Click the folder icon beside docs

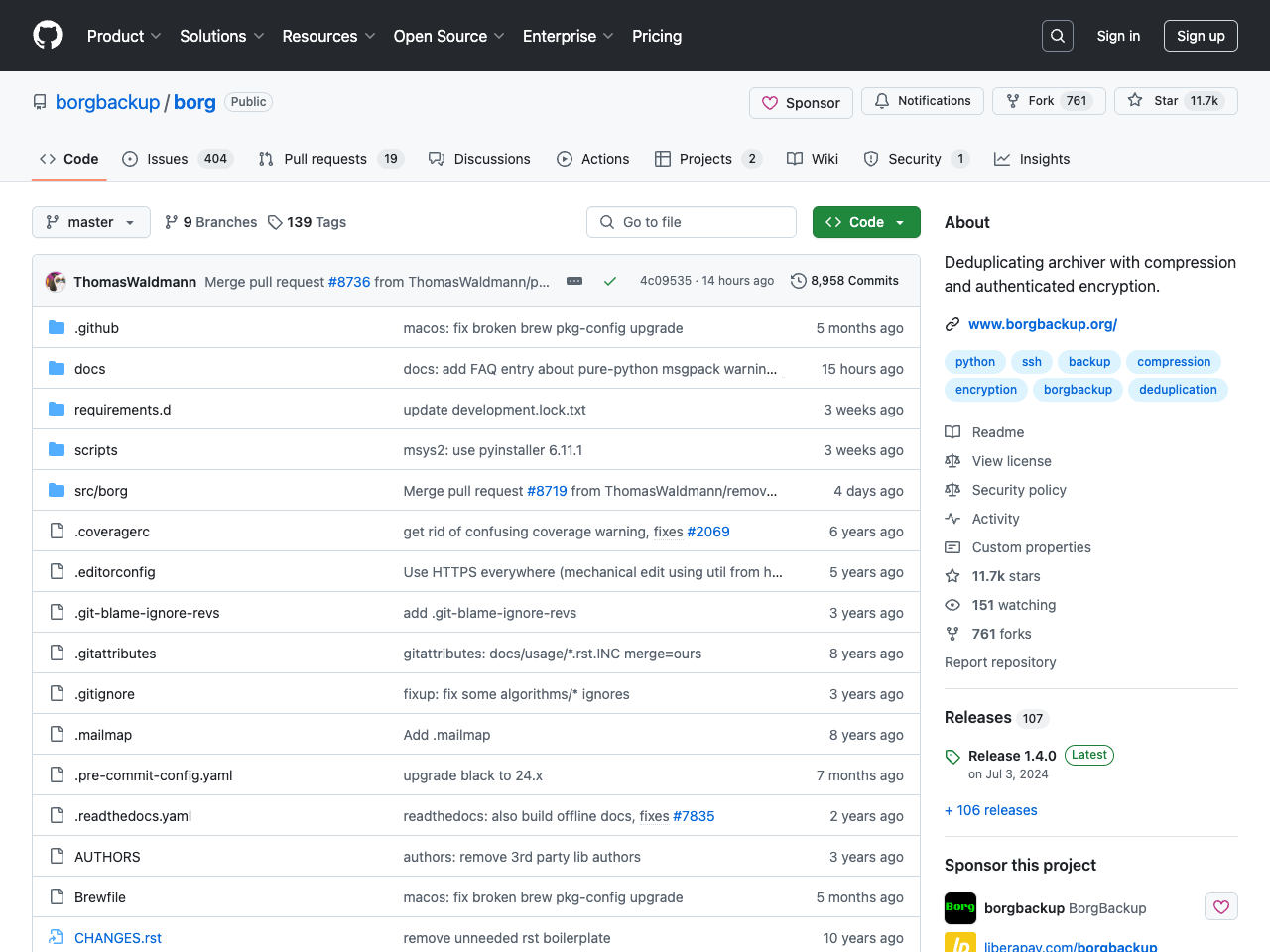[x=57, y=369]
